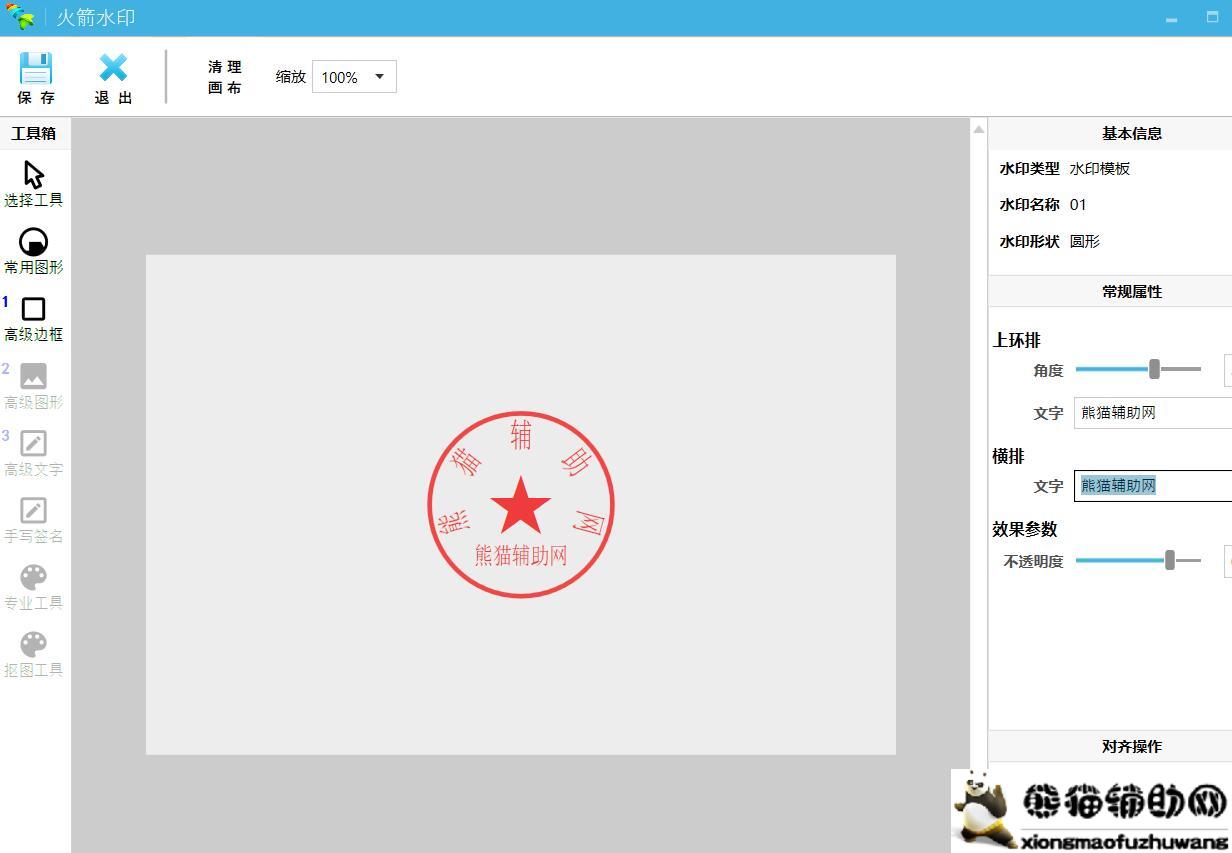Adjust the upper ring angle slider
This screenshot has height=853, width=1232.
(1154, 369)
